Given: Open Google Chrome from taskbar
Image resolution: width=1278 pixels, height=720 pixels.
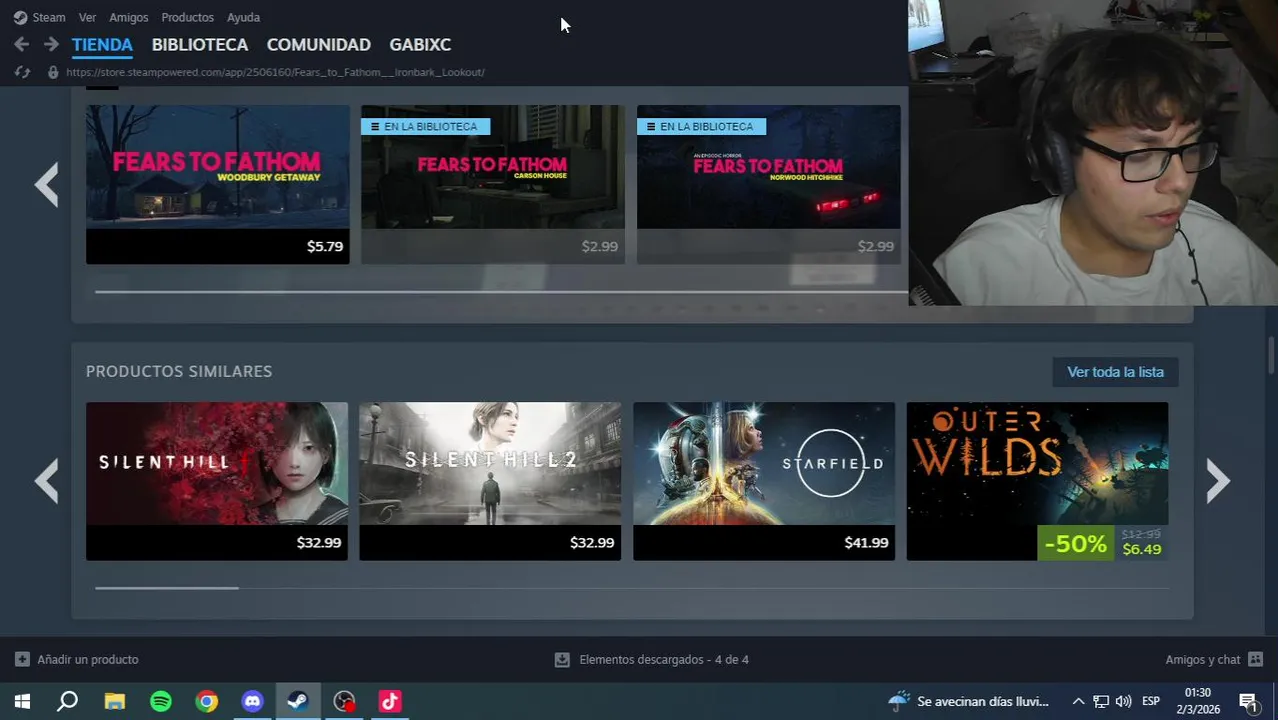Looking at the screenshot, I should [x=207, y=701].
